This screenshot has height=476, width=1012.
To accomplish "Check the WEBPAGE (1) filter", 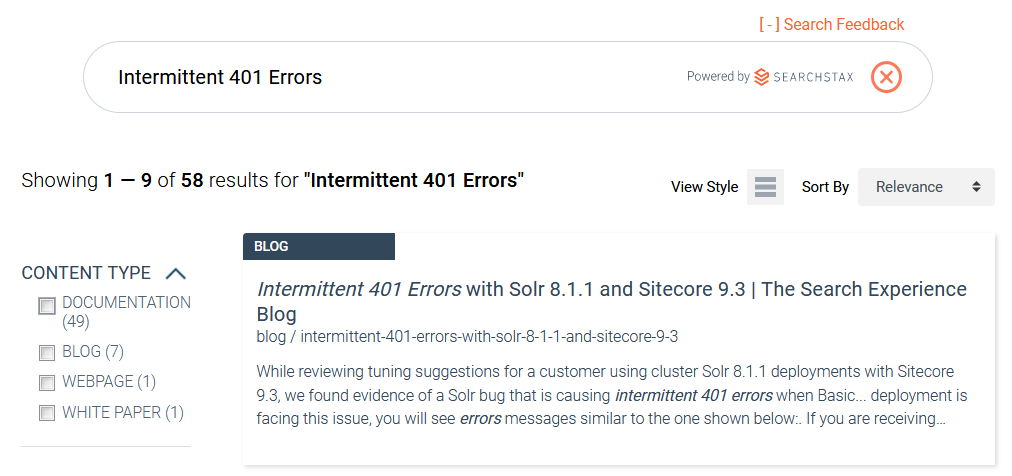I will pos(47,382).
